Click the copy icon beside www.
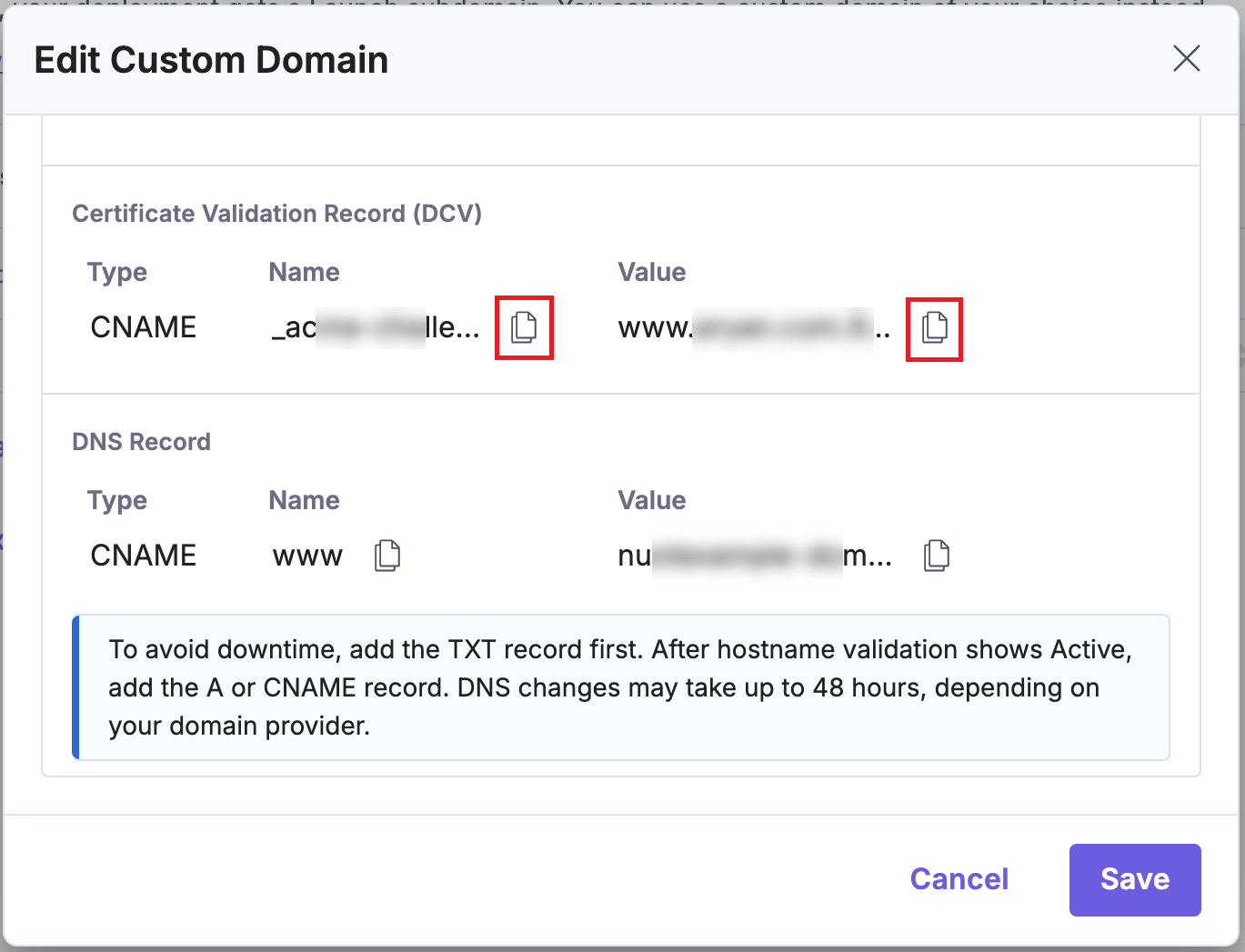This screenshot has height=952, width=1245. [x=387, y=555]
